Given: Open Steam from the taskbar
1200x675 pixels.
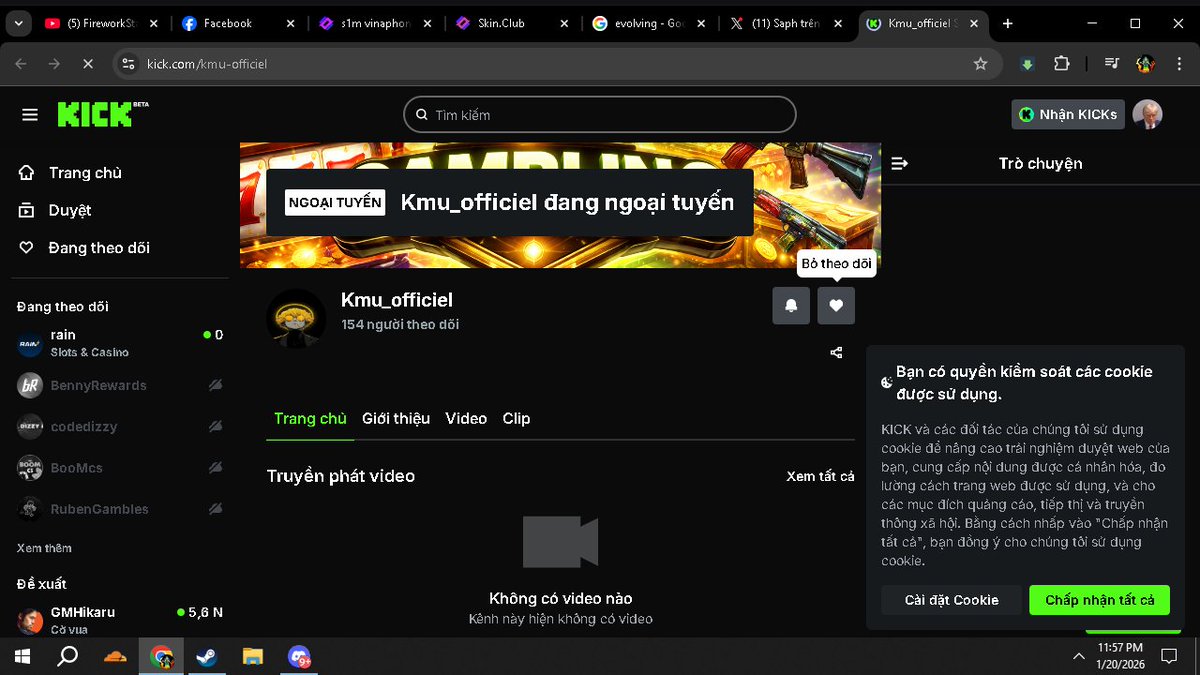Looking at the screenshot, I should (x=207, y=656).
